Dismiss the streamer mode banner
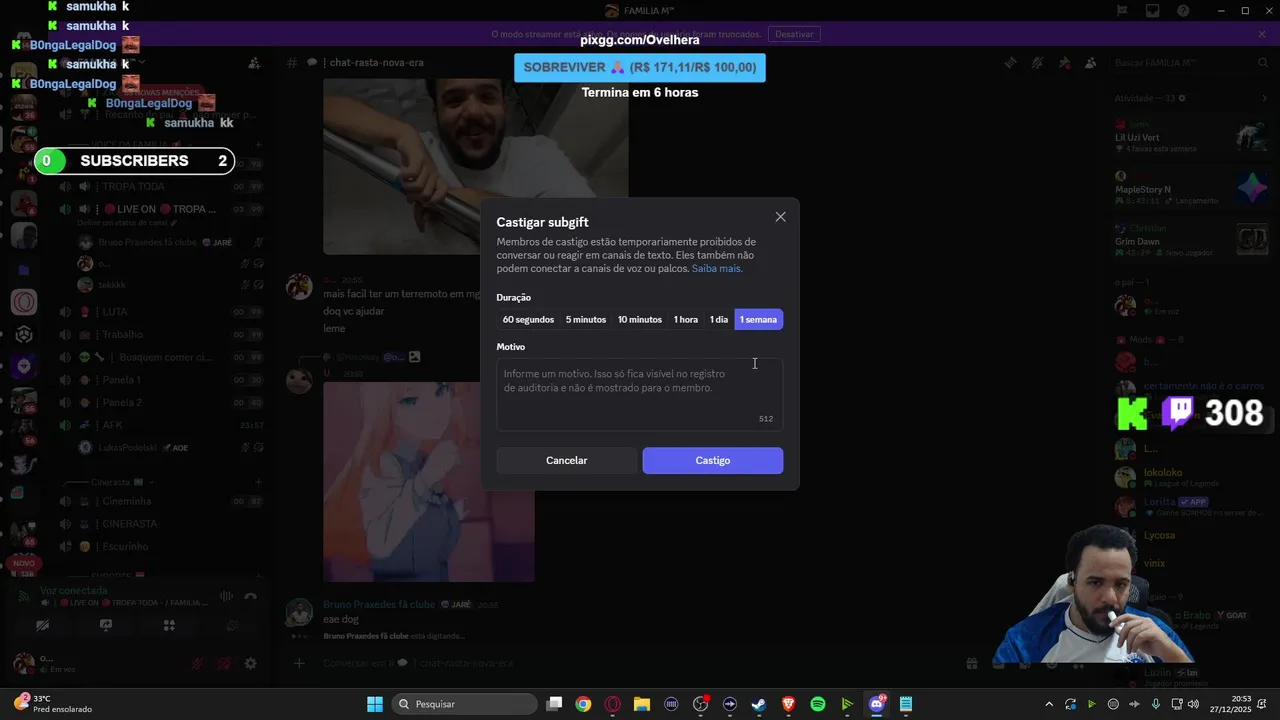1280x720 pixels. pyautogui.click(x=1262, y=34)
